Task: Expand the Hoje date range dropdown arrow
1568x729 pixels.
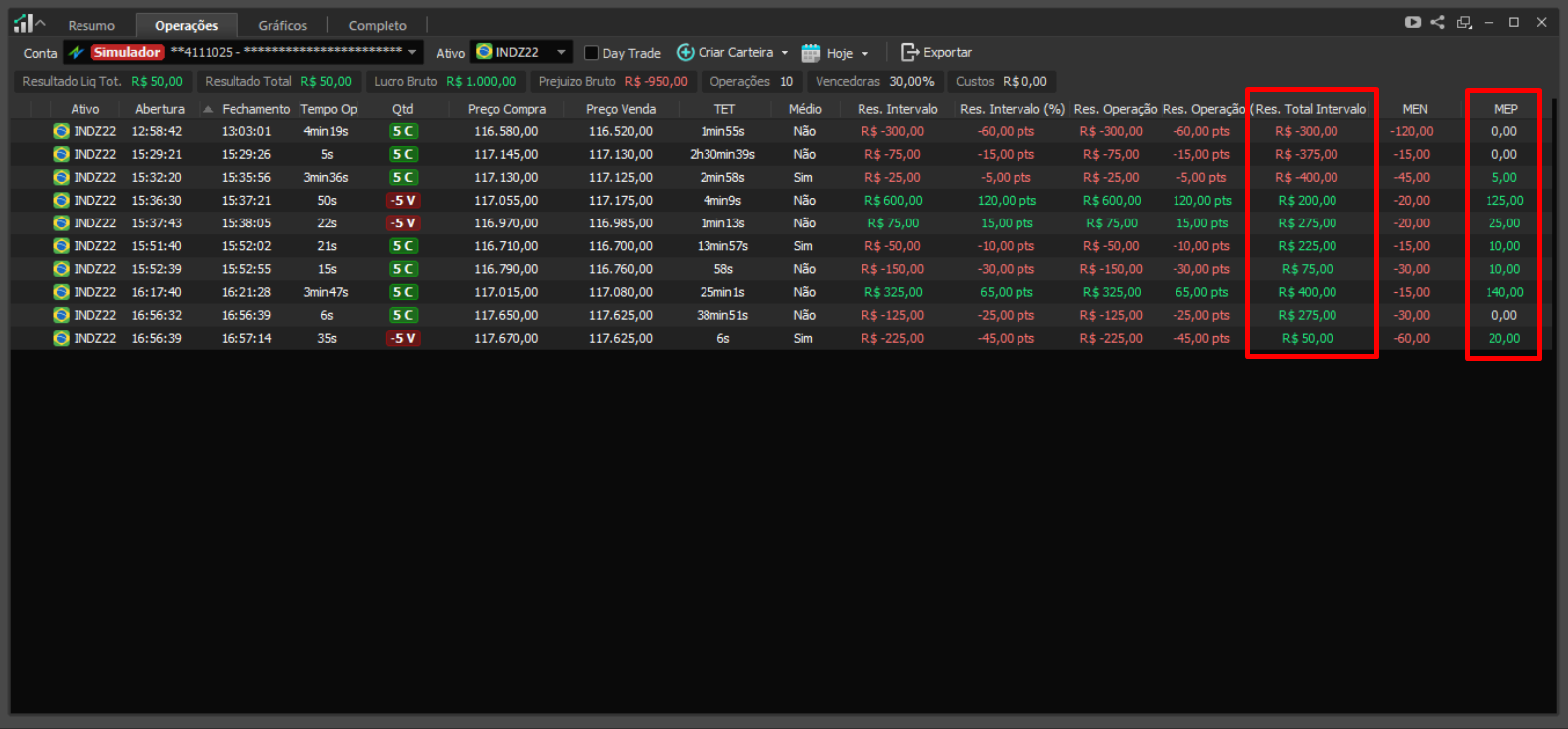Action: pyautogui.click(x=865, y=54)
